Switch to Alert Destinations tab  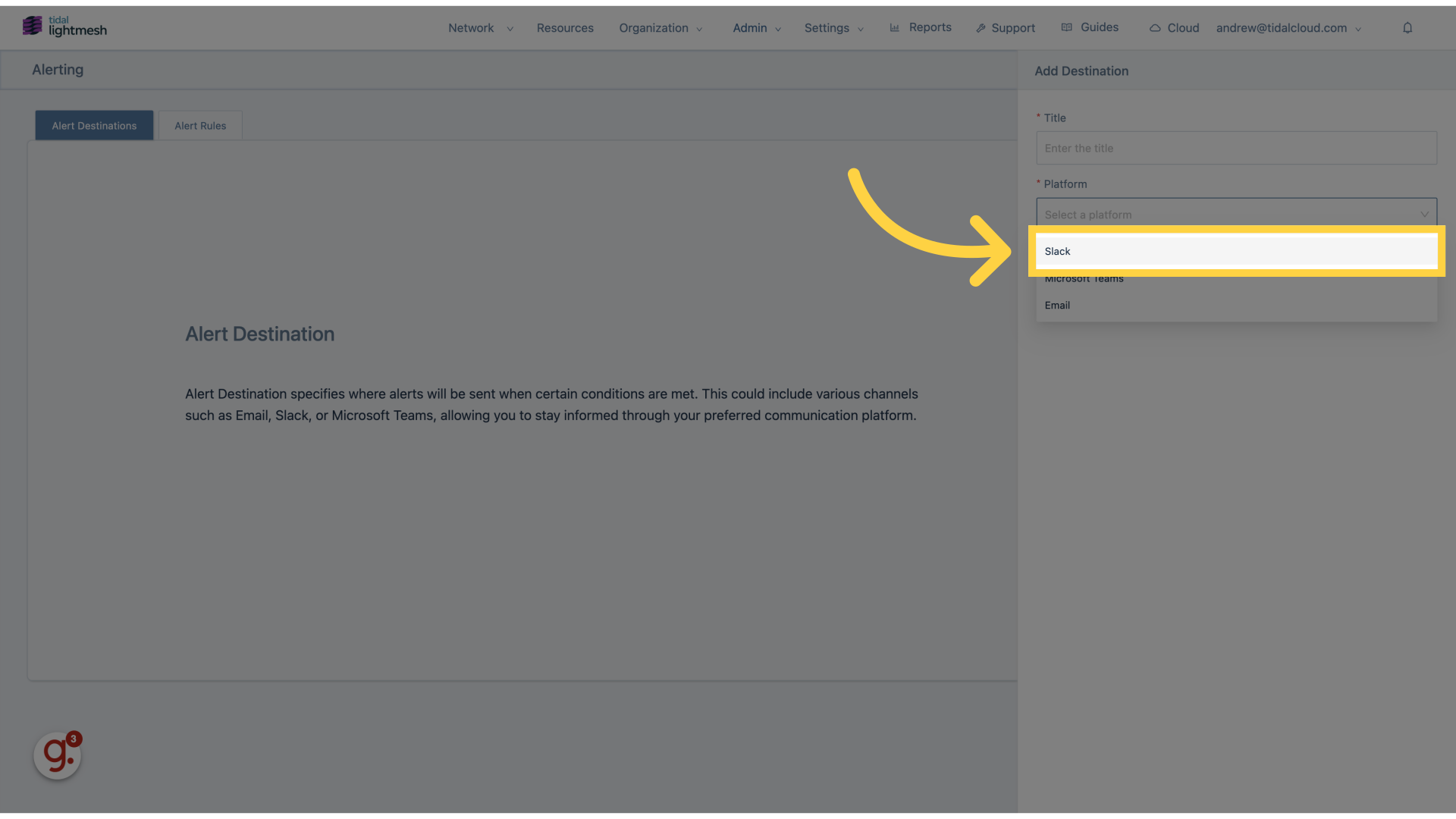[x=94, y=124]
